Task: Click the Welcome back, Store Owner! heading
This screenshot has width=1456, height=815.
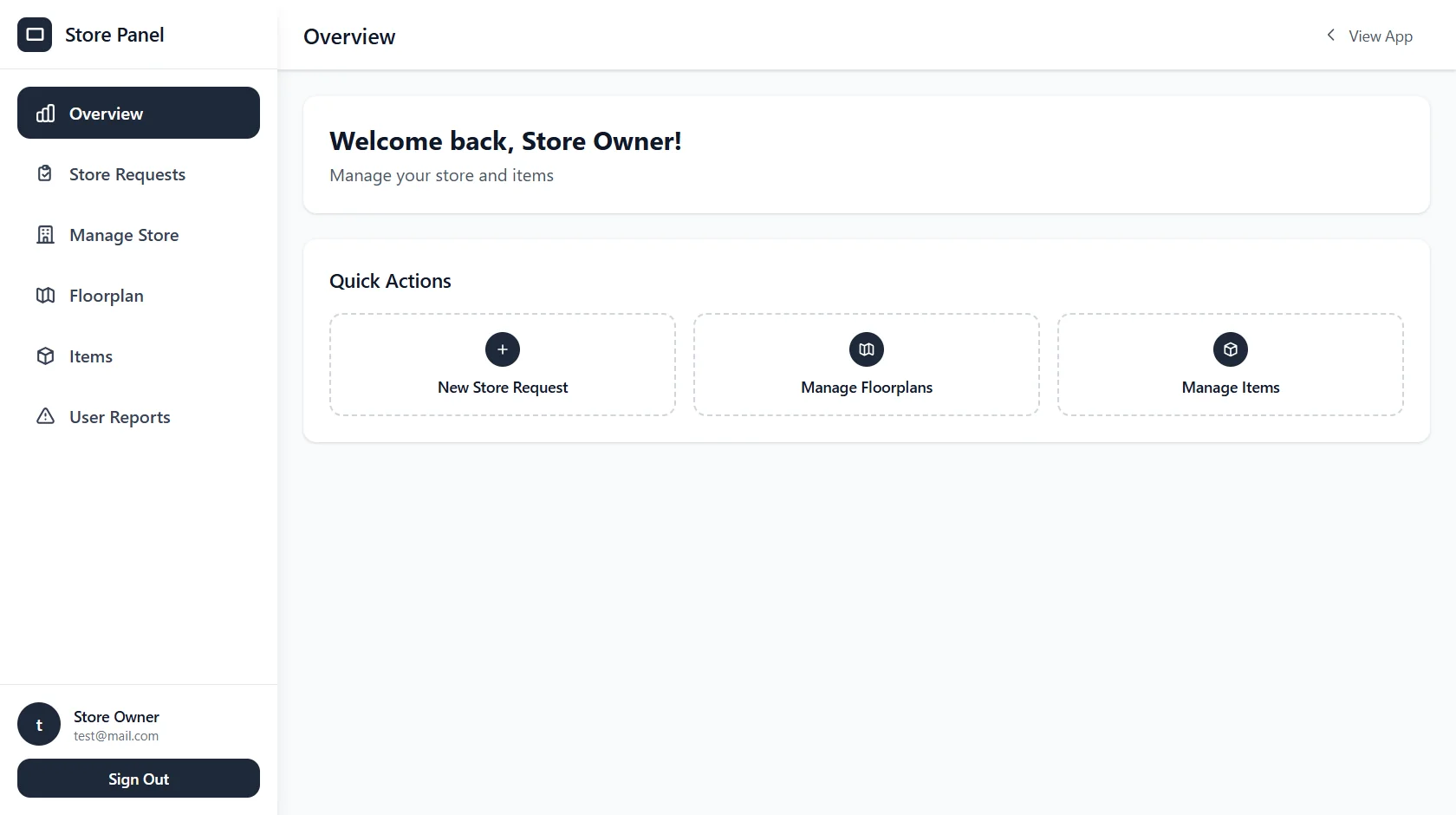Action: tap(505, 141)
